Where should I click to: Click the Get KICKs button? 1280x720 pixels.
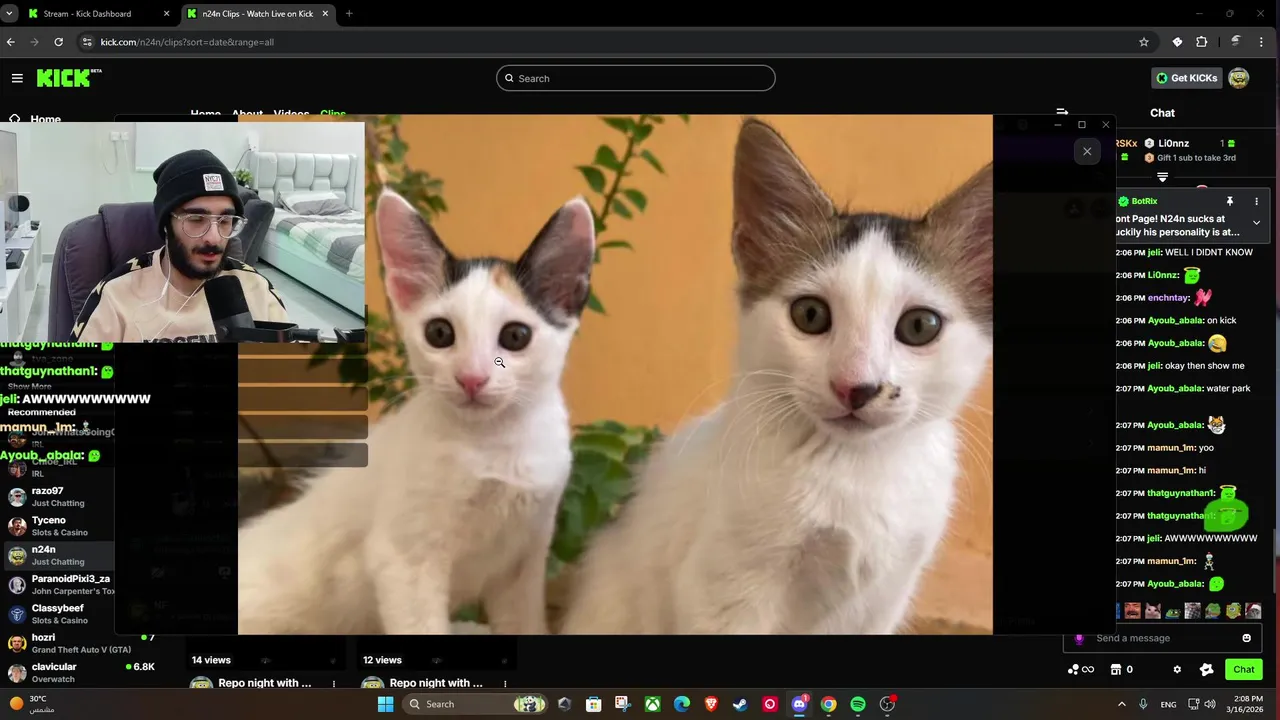point(1187,78)
